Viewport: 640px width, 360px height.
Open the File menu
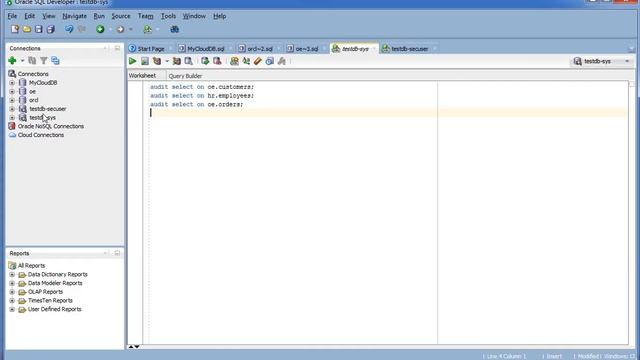pyautogui.click(x=12, y=16)
